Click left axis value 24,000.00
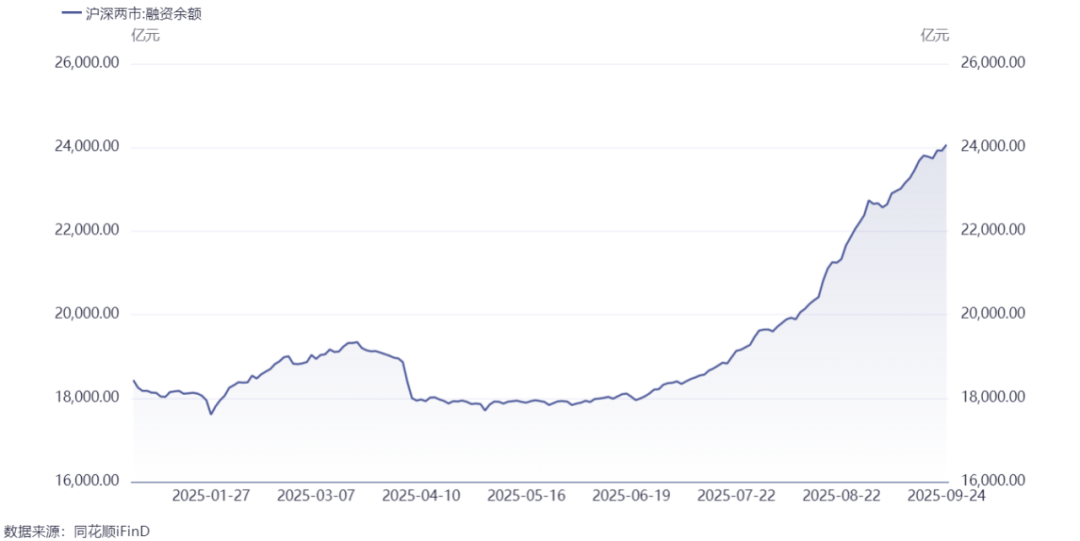The height and width of the screenshot is (541, 1080). click(x=87, y=147)
